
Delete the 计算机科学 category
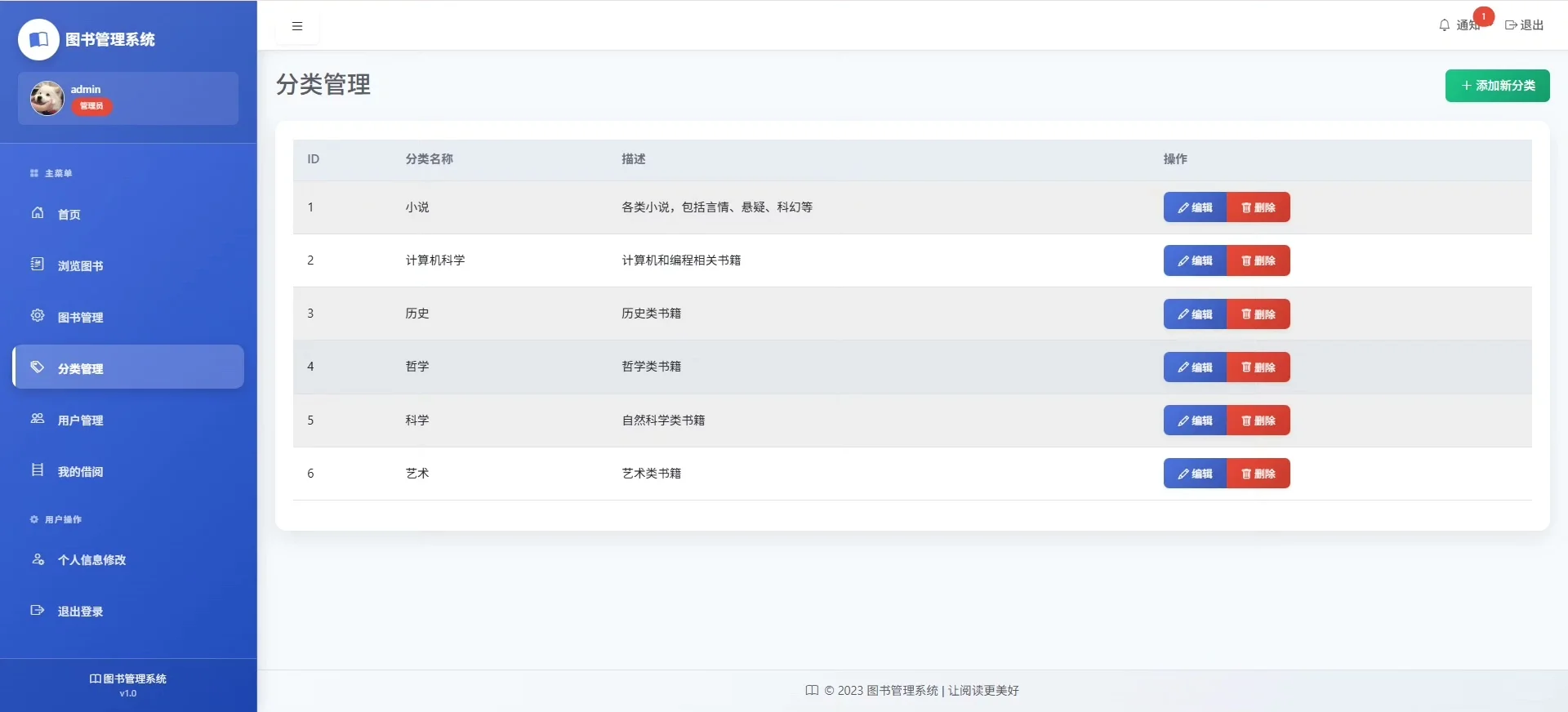[1258, 260]
